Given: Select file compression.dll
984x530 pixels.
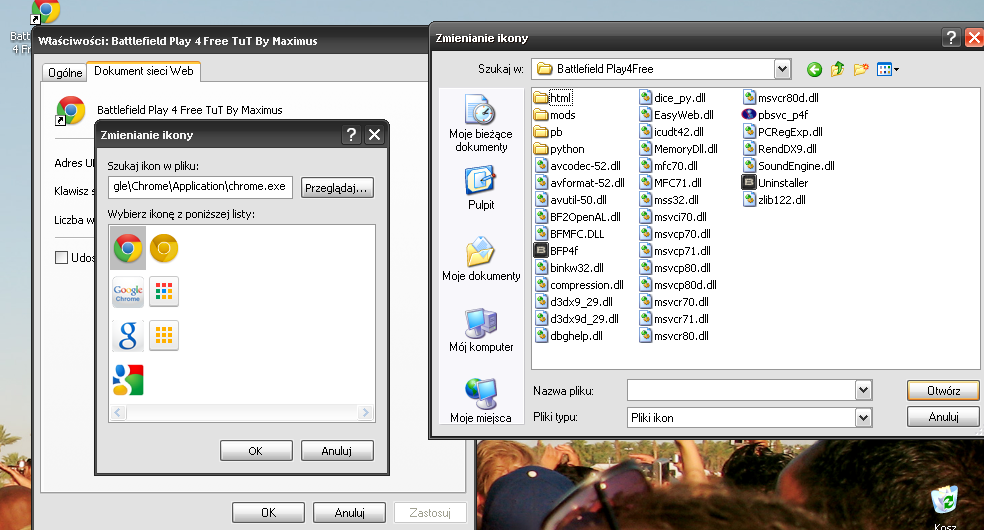Looking at the screenshot, I should coord(580,285).
